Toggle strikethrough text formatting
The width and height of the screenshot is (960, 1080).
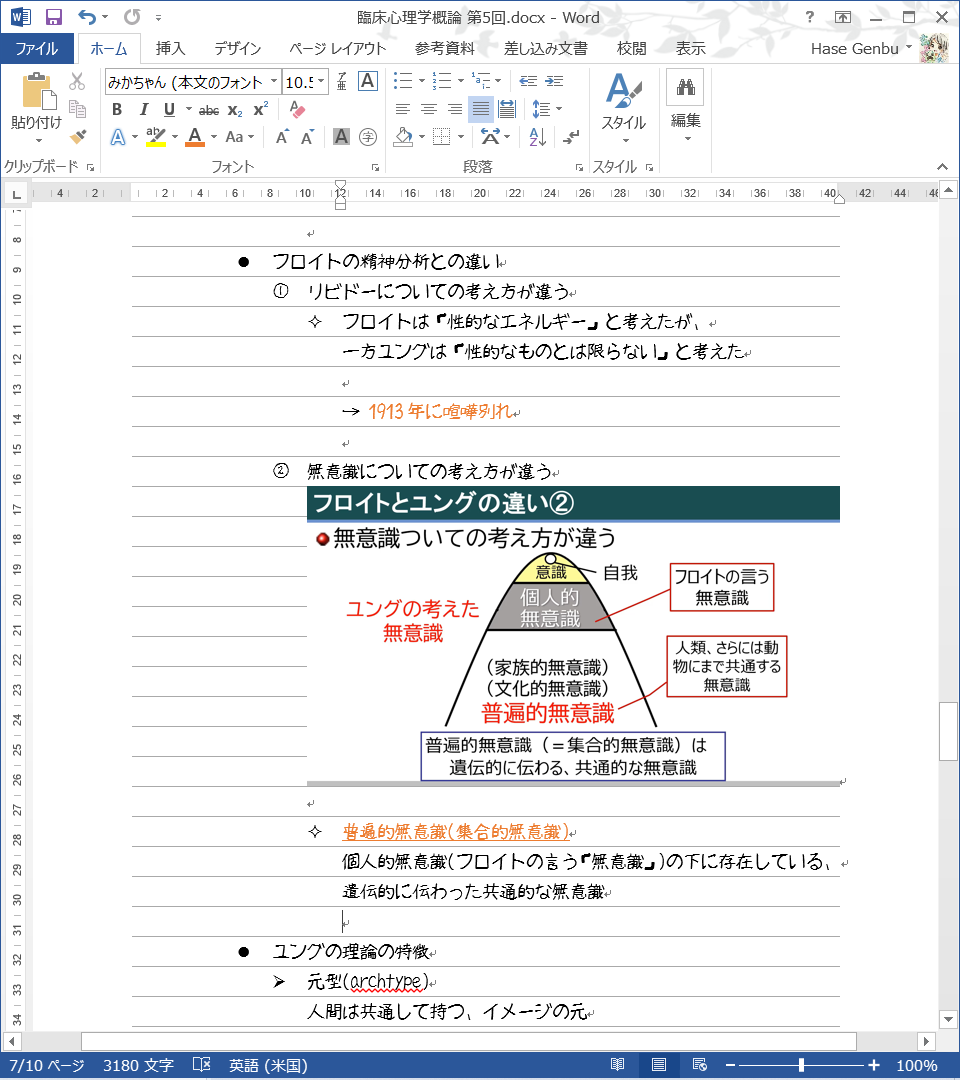208,109
